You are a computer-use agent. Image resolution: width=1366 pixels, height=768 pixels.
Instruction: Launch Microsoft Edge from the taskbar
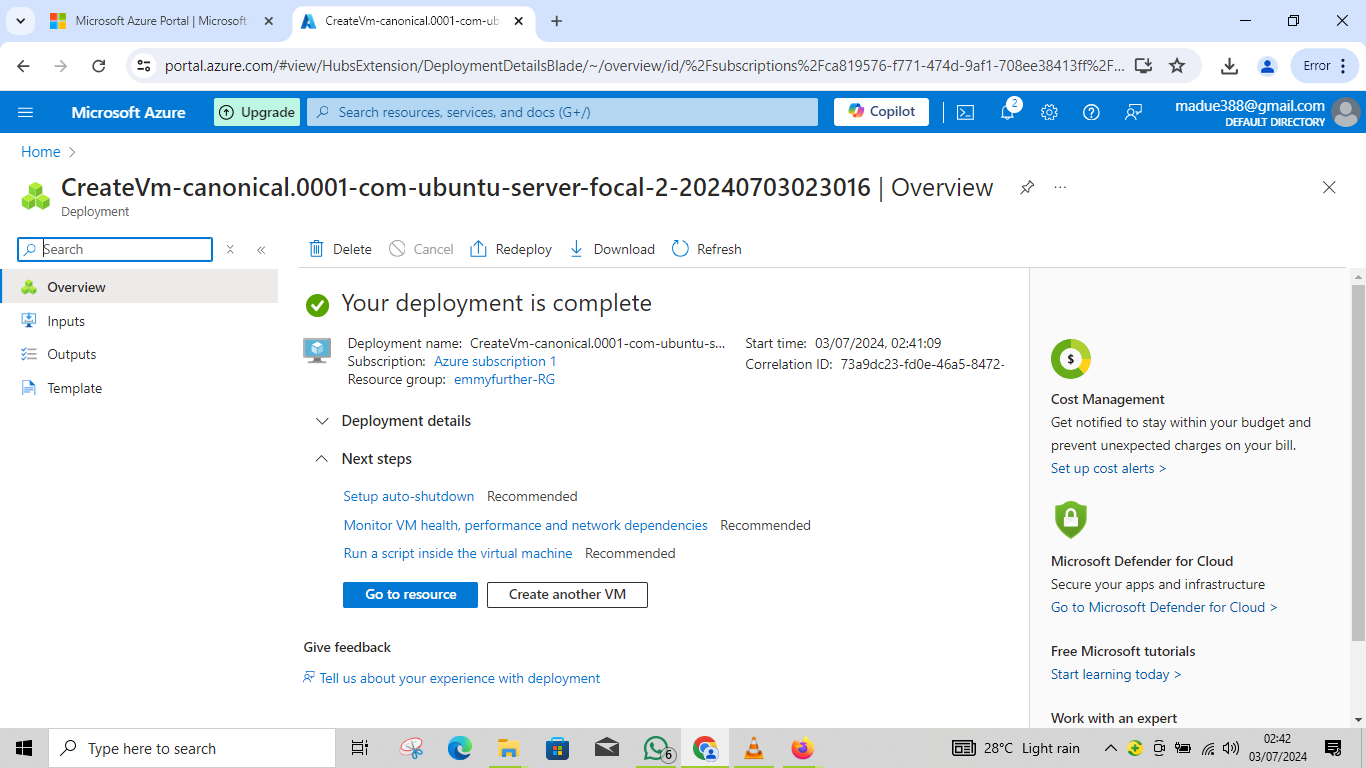459,748
